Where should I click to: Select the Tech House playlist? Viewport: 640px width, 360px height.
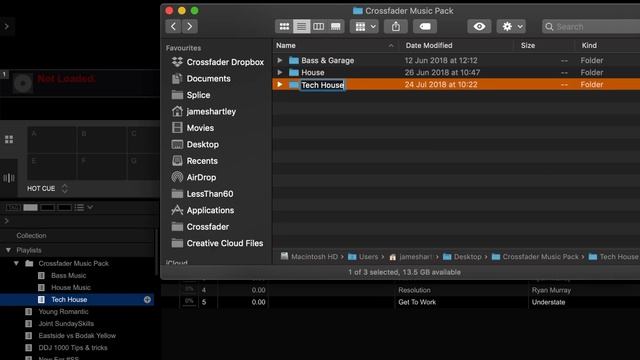(x=77, y=300)
